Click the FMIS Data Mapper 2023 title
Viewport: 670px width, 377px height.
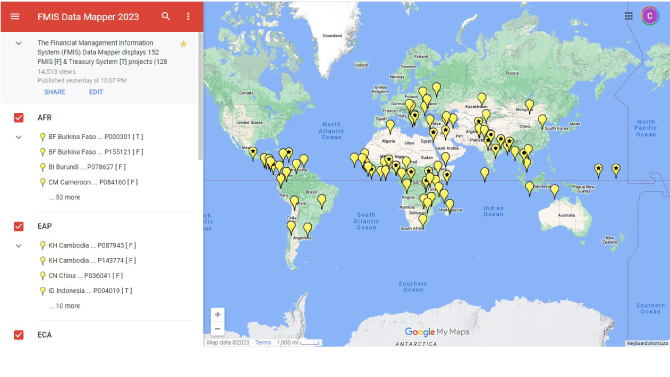88,17
